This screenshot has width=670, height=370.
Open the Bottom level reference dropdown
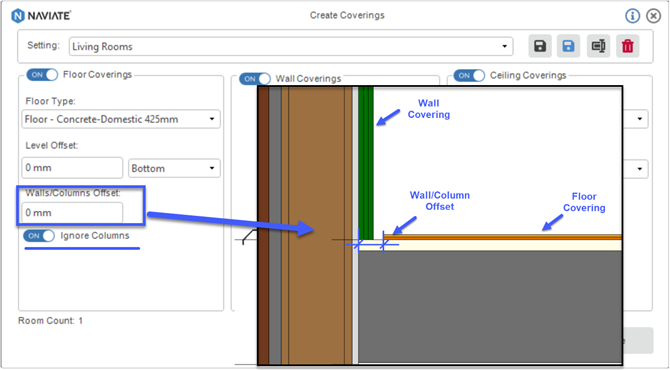pos(174,168)
